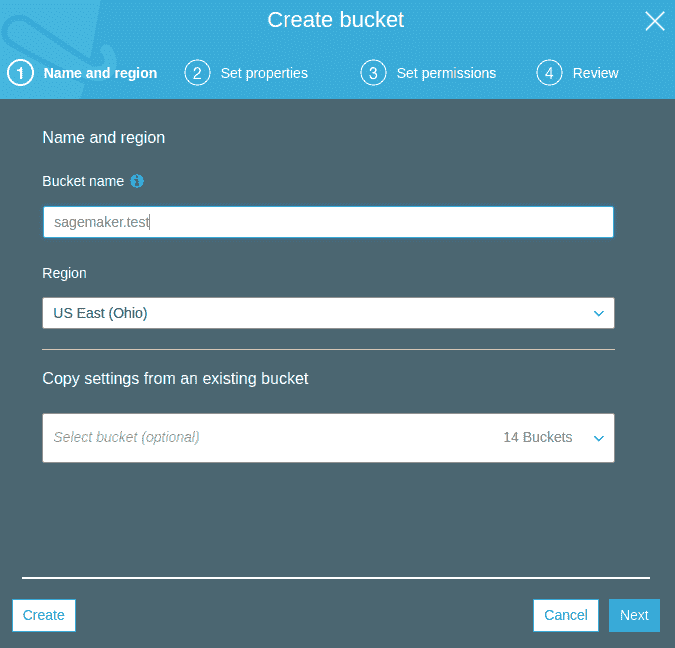
Task: Close the Create bucket dialog with X
Action: pos(655,21)
